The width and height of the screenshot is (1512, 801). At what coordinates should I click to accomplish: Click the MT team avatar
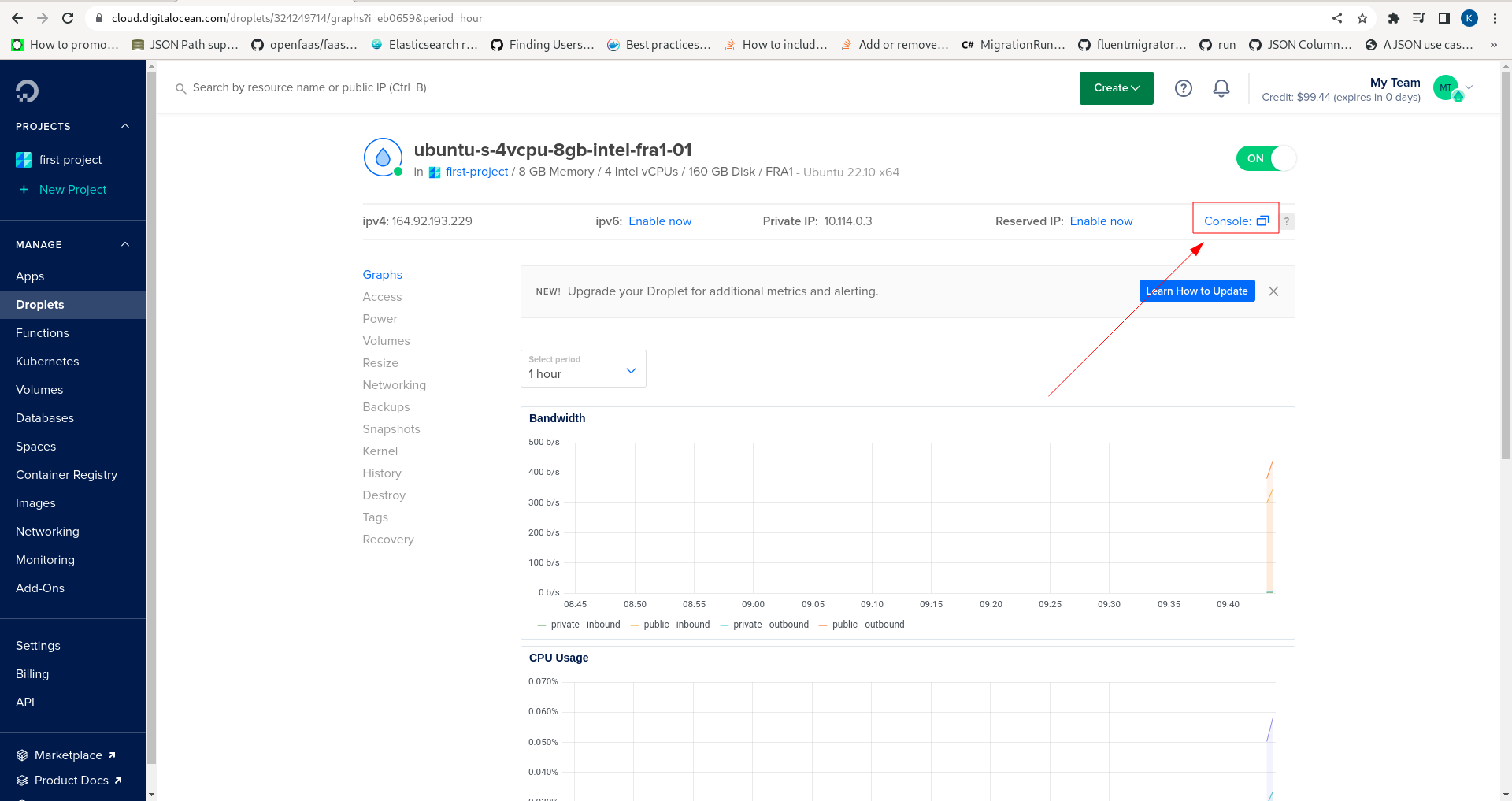[1446, 87]
